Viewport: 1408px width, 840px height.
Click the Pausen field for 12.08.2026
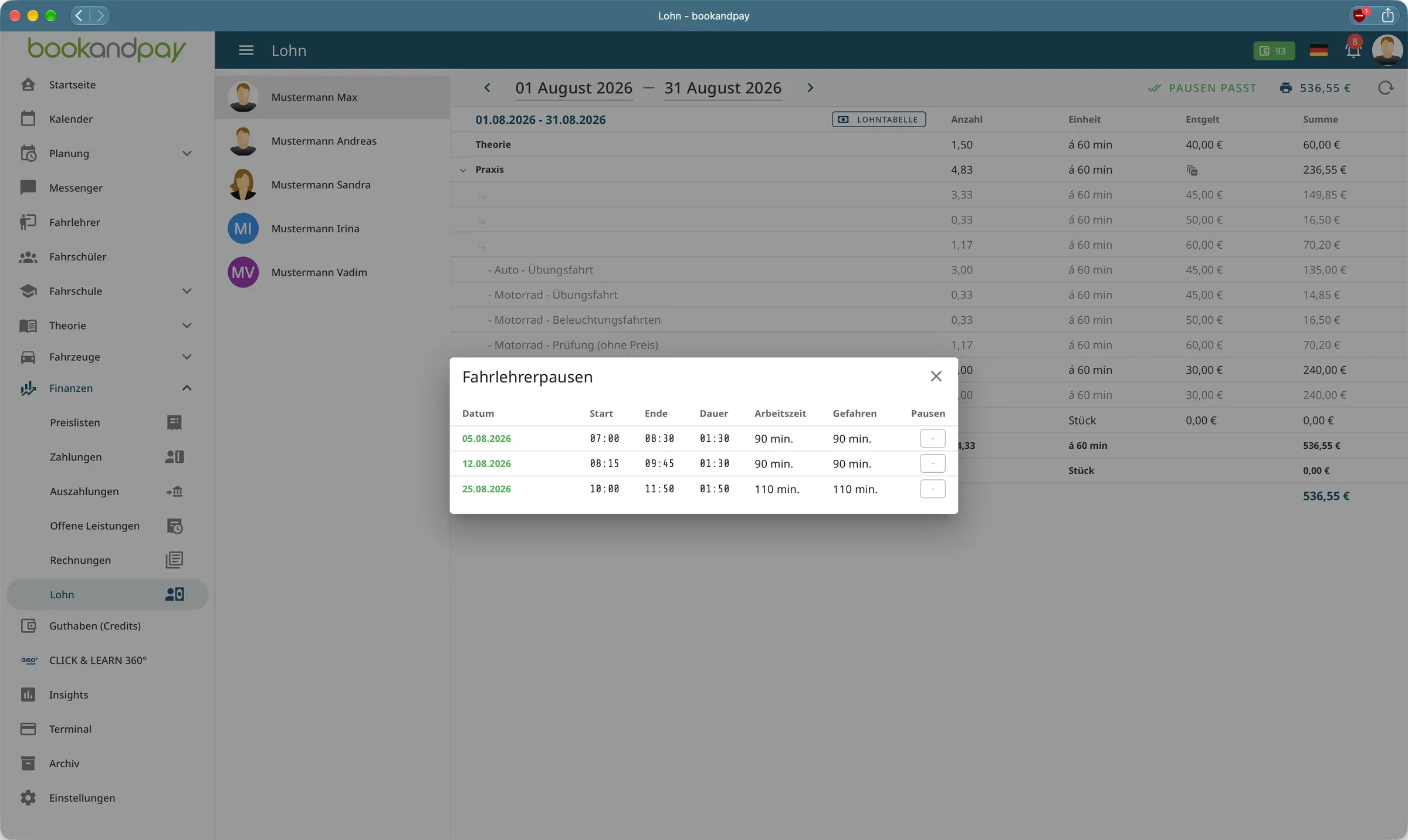(x=932, y=463)
